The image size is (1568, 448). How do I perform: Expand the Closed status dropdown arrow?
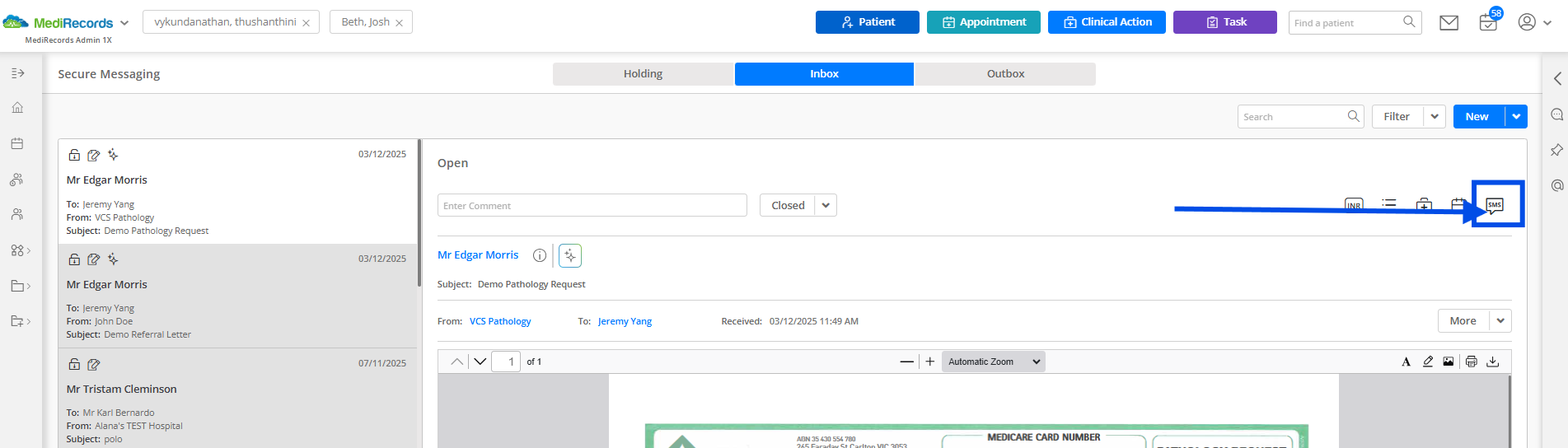click(826, 205)
